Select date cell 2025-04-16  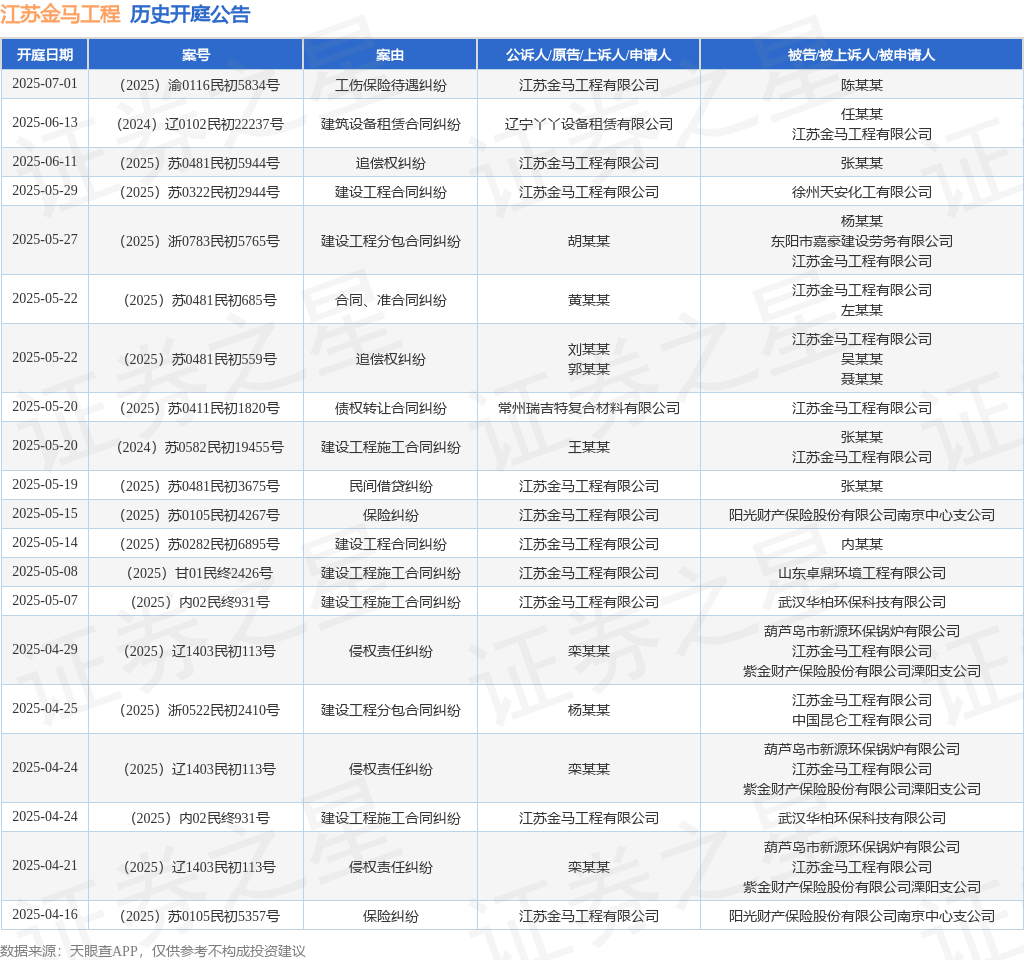(x=44, y=914)
